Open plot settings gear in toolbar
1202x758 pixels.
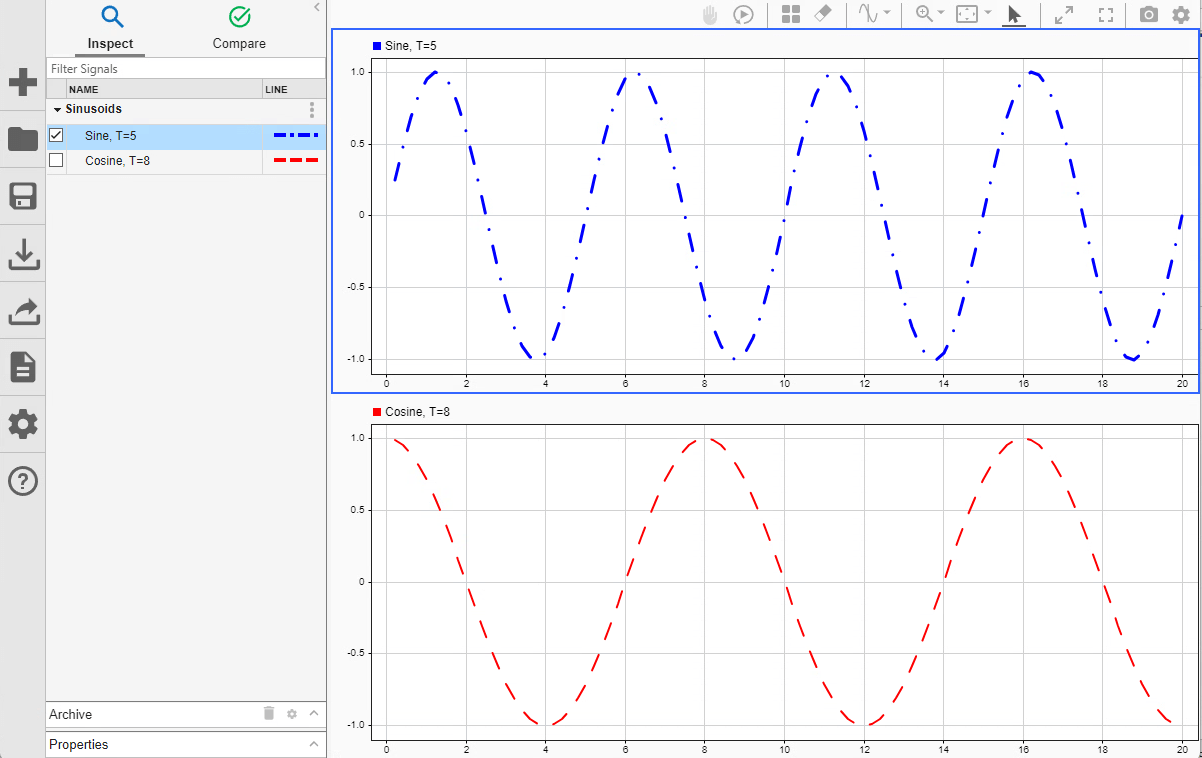click(x=1181, y=14)
